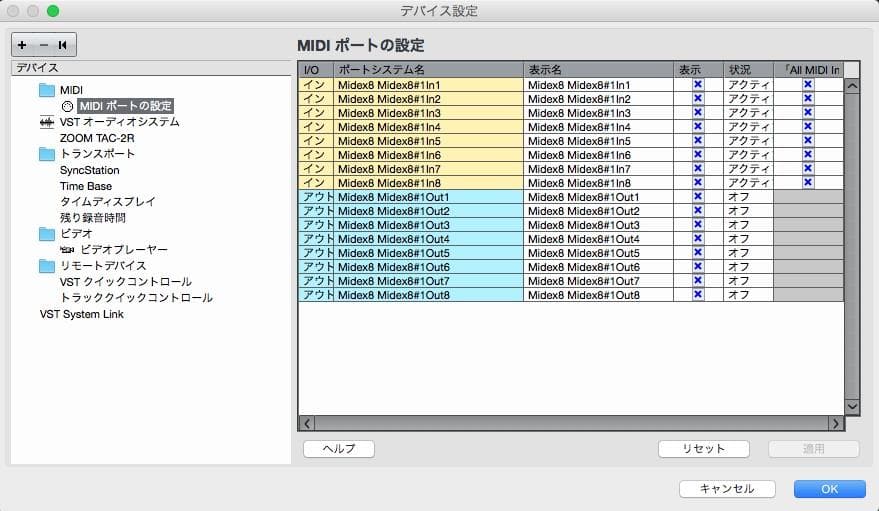Viewport: 879px width, 511px height.
Task: Click the リモートデバイス folder label
Action: 103,266
